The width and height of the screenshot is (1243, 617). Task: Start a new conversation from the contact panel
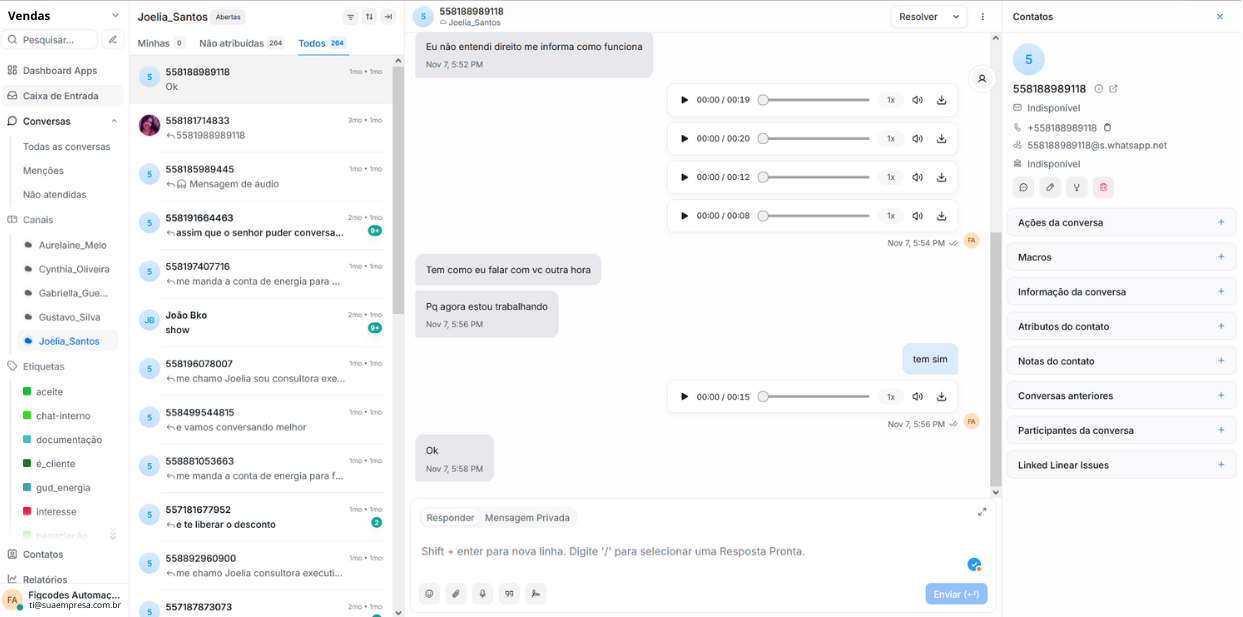click(1021, 187)
